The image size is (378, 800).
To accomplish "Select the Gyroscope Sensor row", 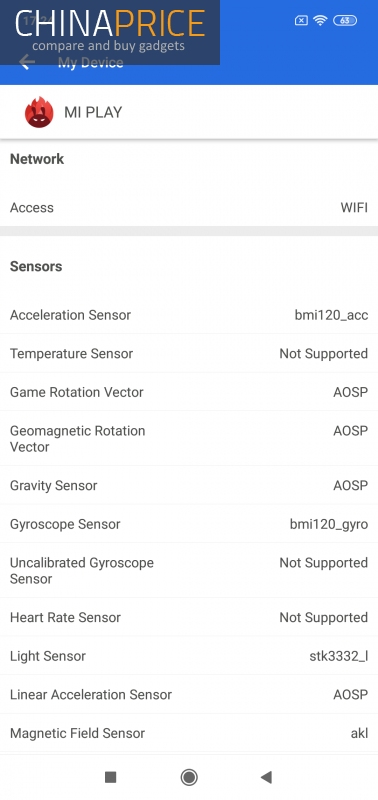I will [x=189, y=524].
